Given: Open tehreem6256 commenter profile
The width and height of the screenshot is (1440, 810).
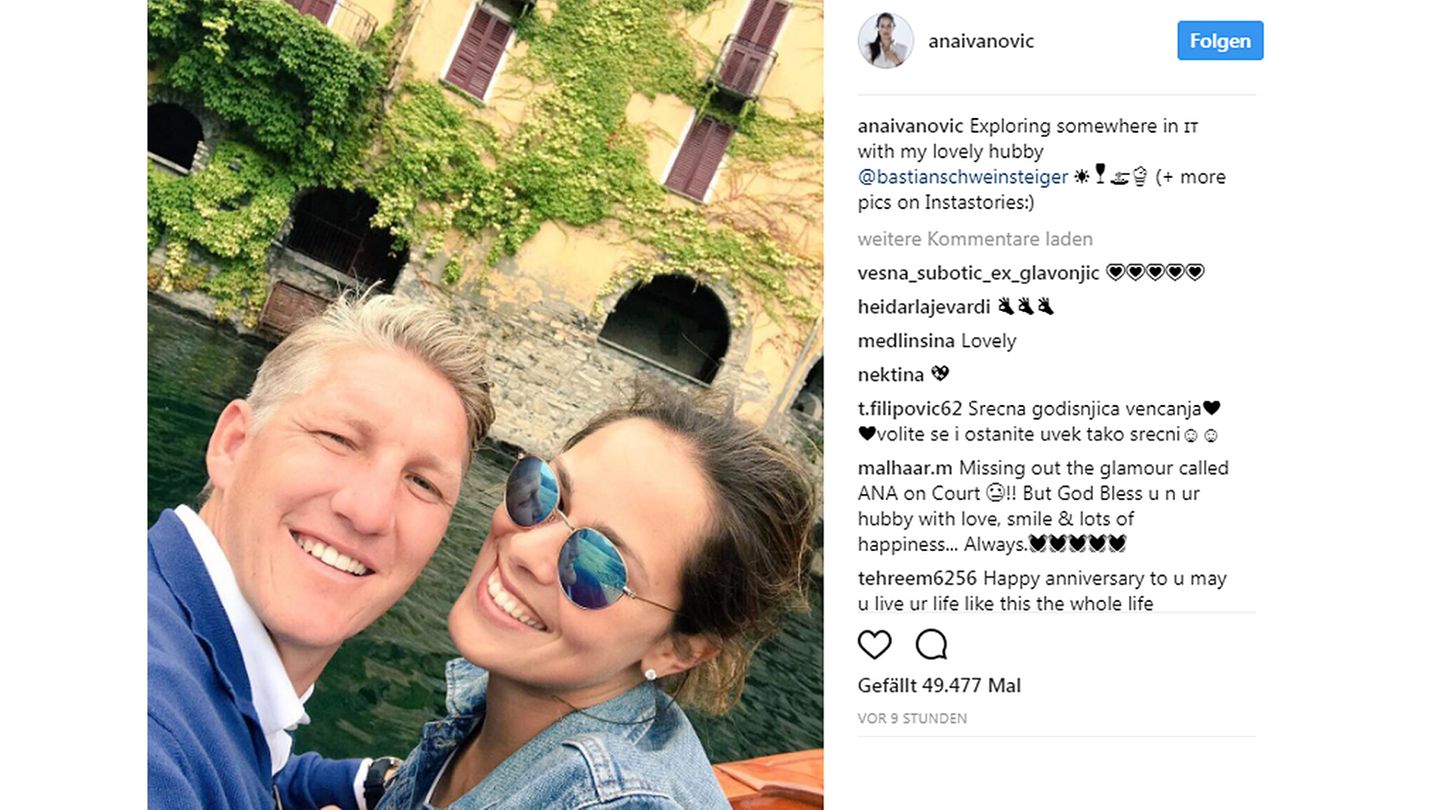Looking at the screenshot, I should point(918,578).
